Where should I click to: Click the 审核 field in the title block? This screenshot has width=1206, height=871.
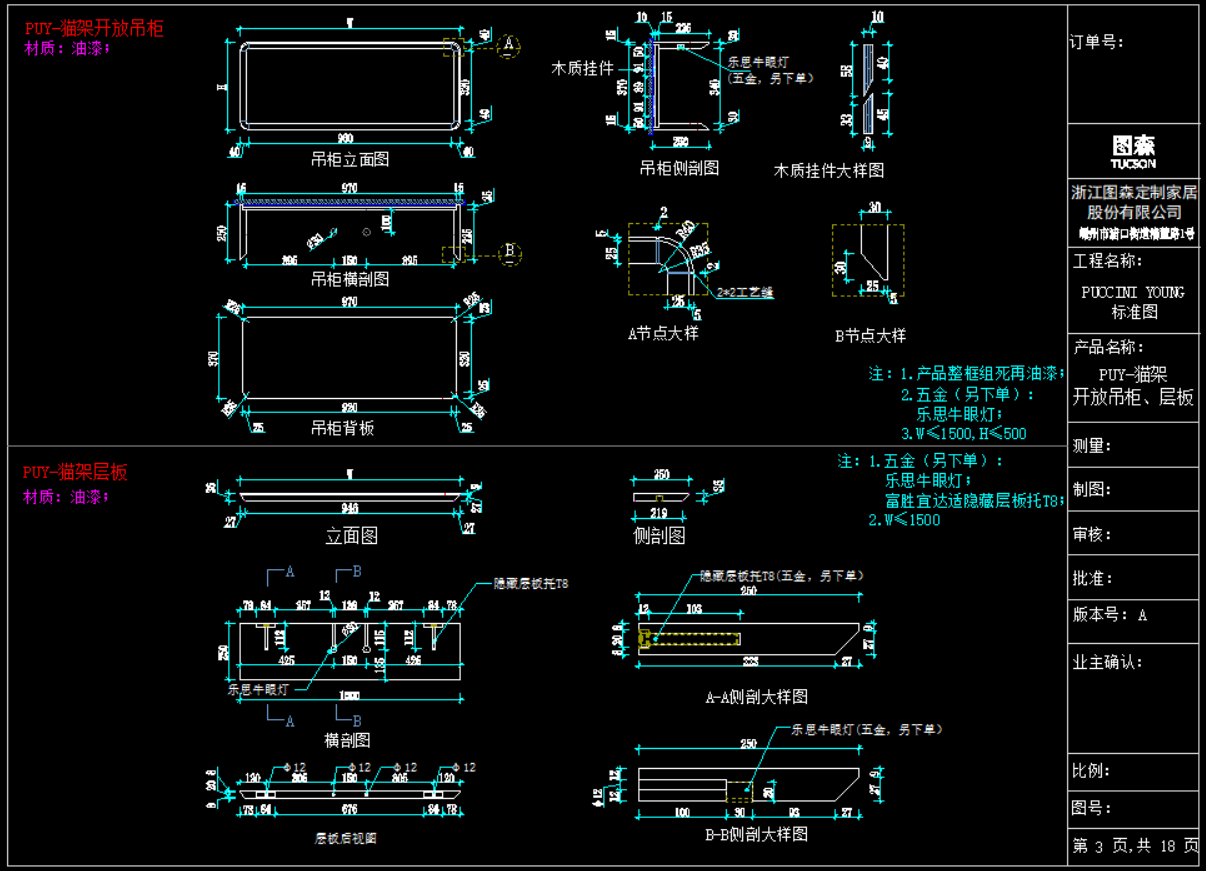[1092, 534]
